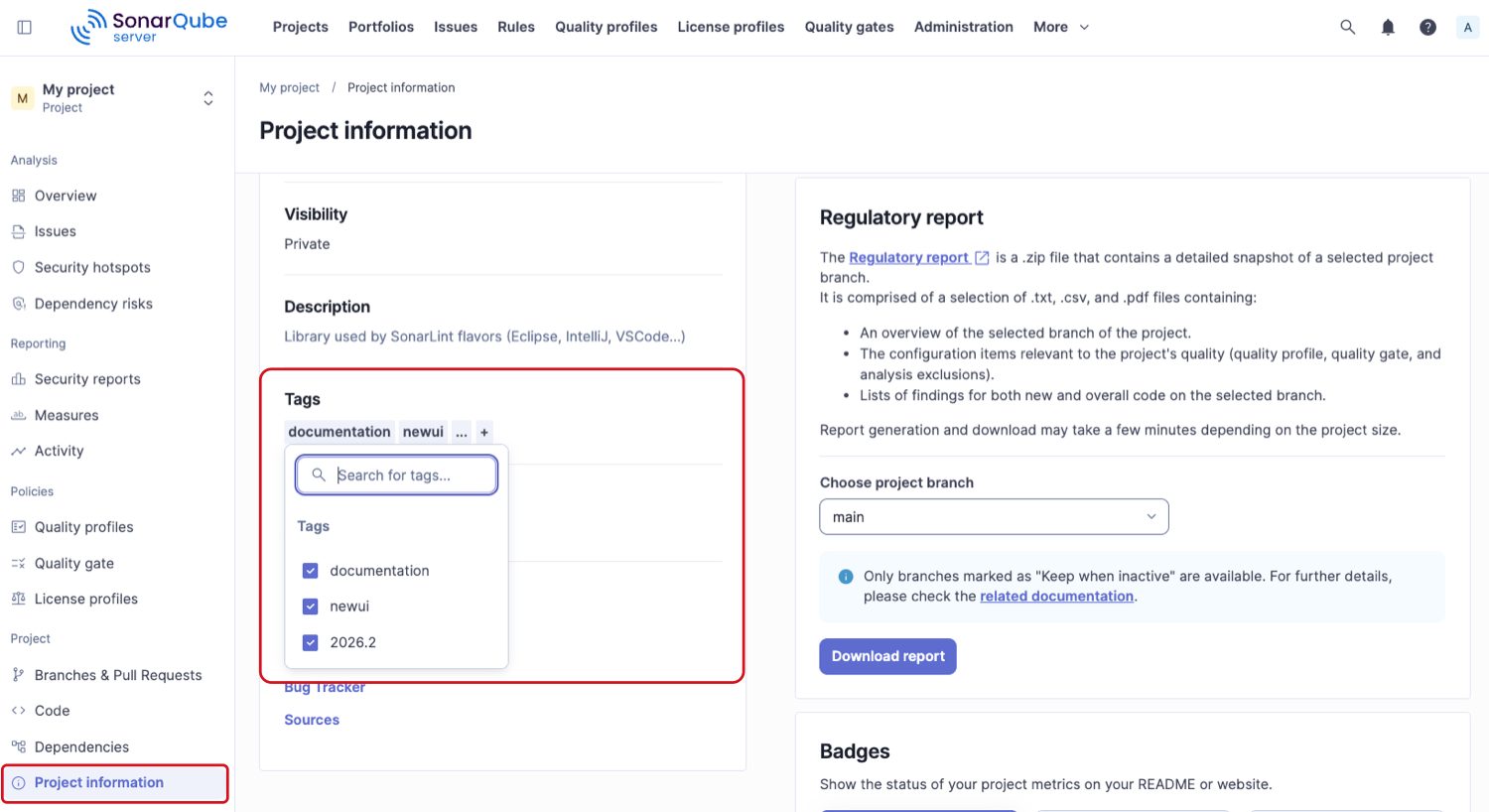Screen dimensions: 1489x812
Task: Open the search magnifier
Action: coord(1347,27)
